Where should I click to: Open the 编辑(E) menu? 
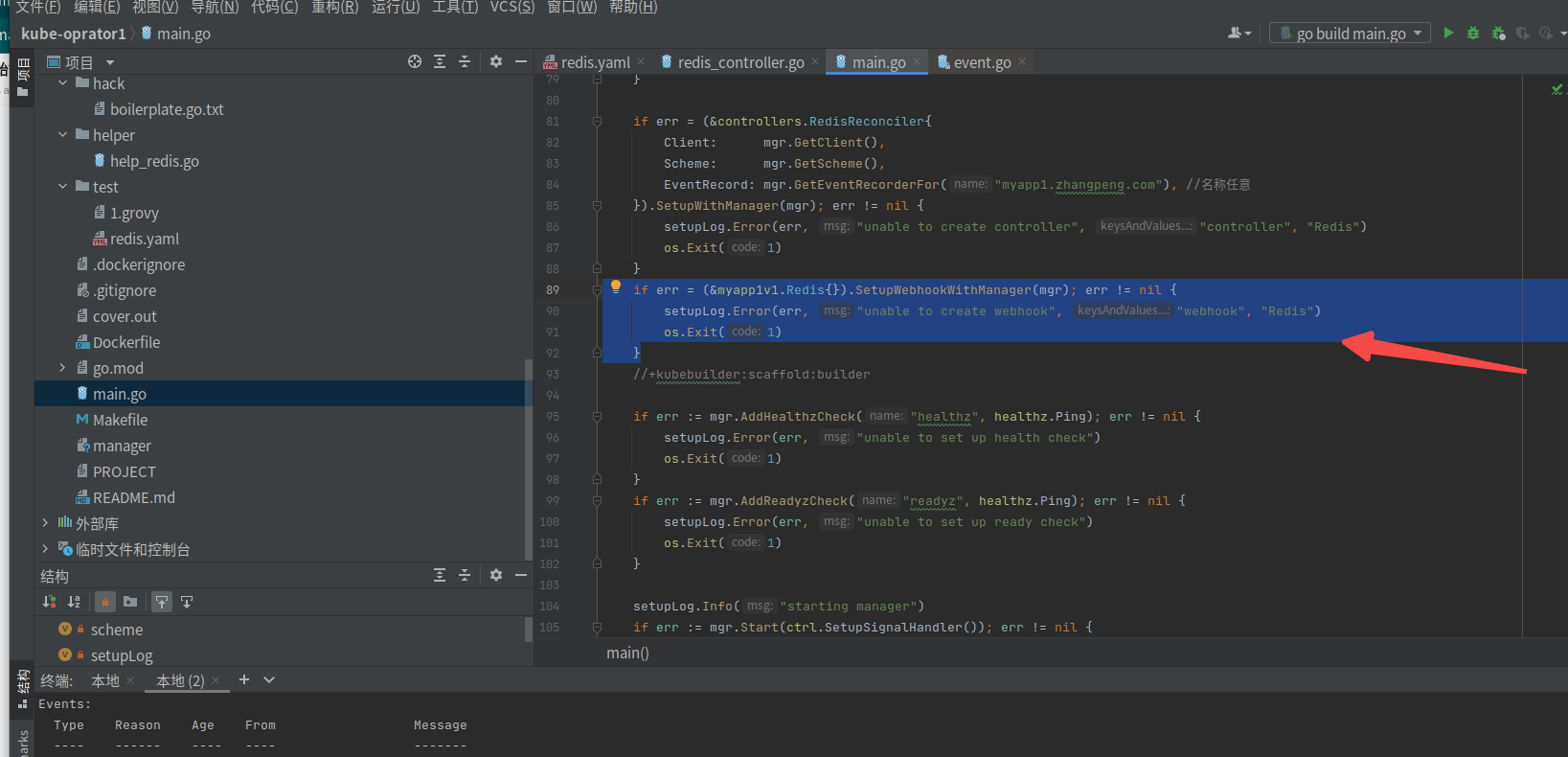coord(97,8)
